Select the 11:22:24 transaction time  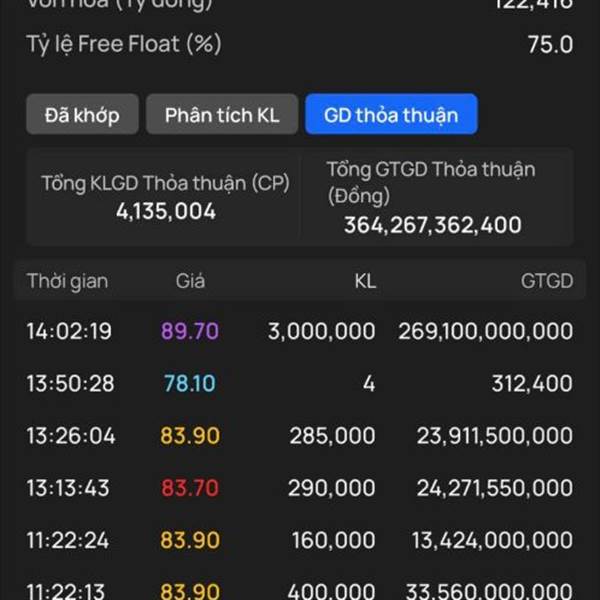pyautogui.click(x=69, y=541)
